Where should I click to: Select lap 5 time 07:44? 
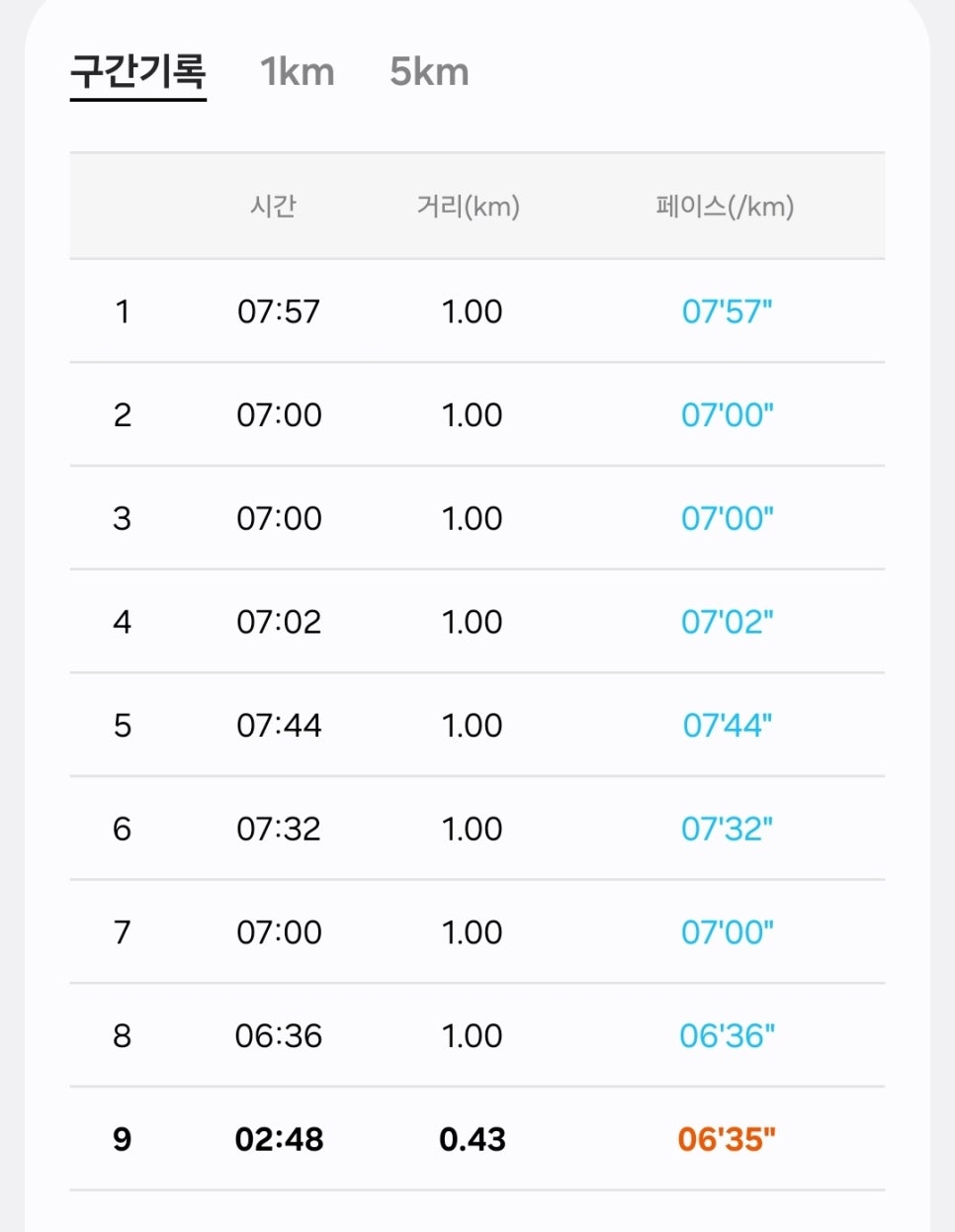point(279,726)
